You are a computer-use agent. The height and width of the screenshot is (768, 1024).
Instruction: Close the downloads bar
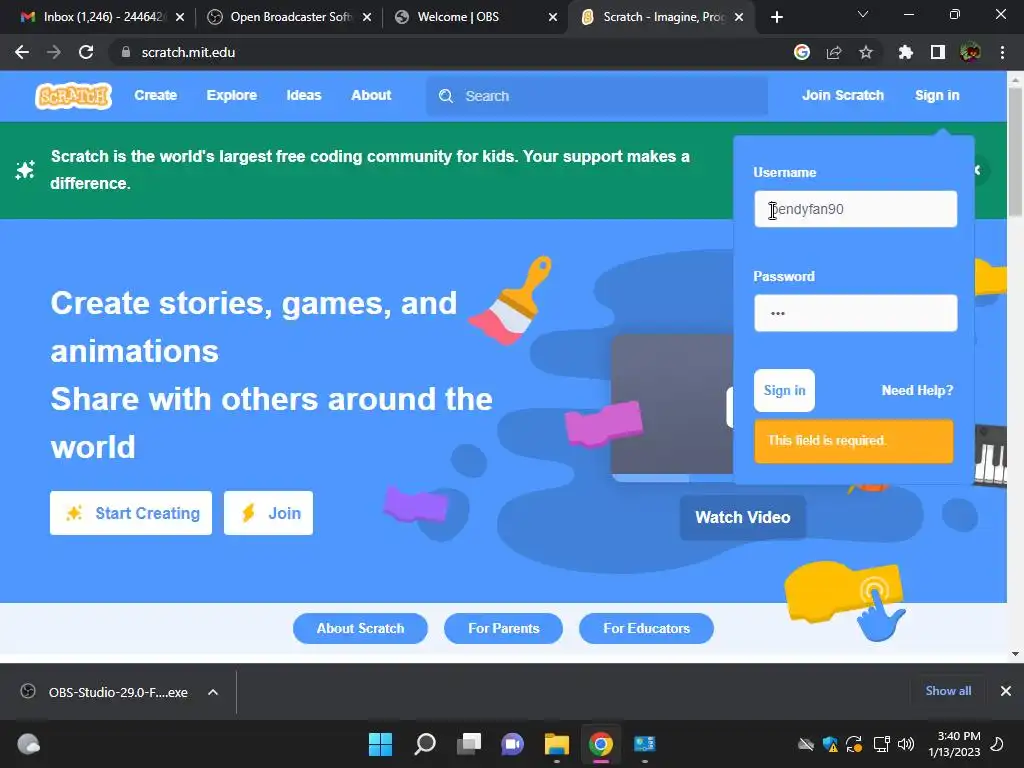[x=1006, y=691]
